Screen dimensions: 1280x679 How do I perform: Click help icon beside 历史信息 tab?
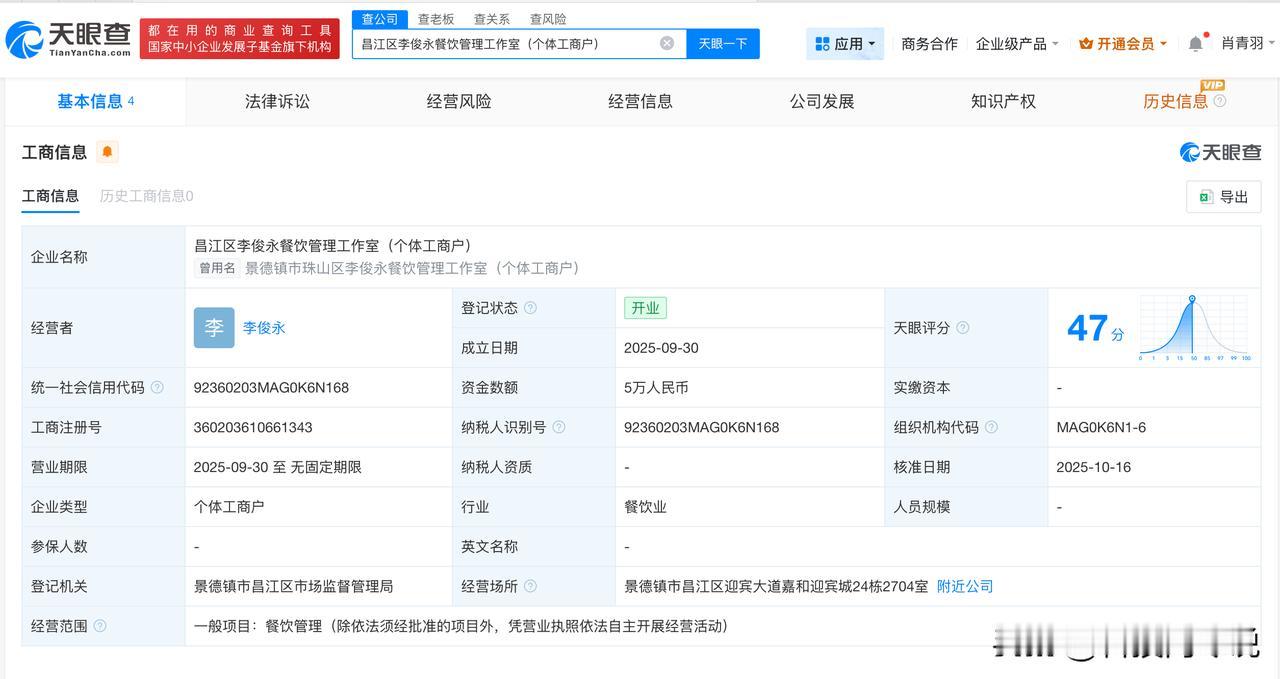click(1219, 101)
